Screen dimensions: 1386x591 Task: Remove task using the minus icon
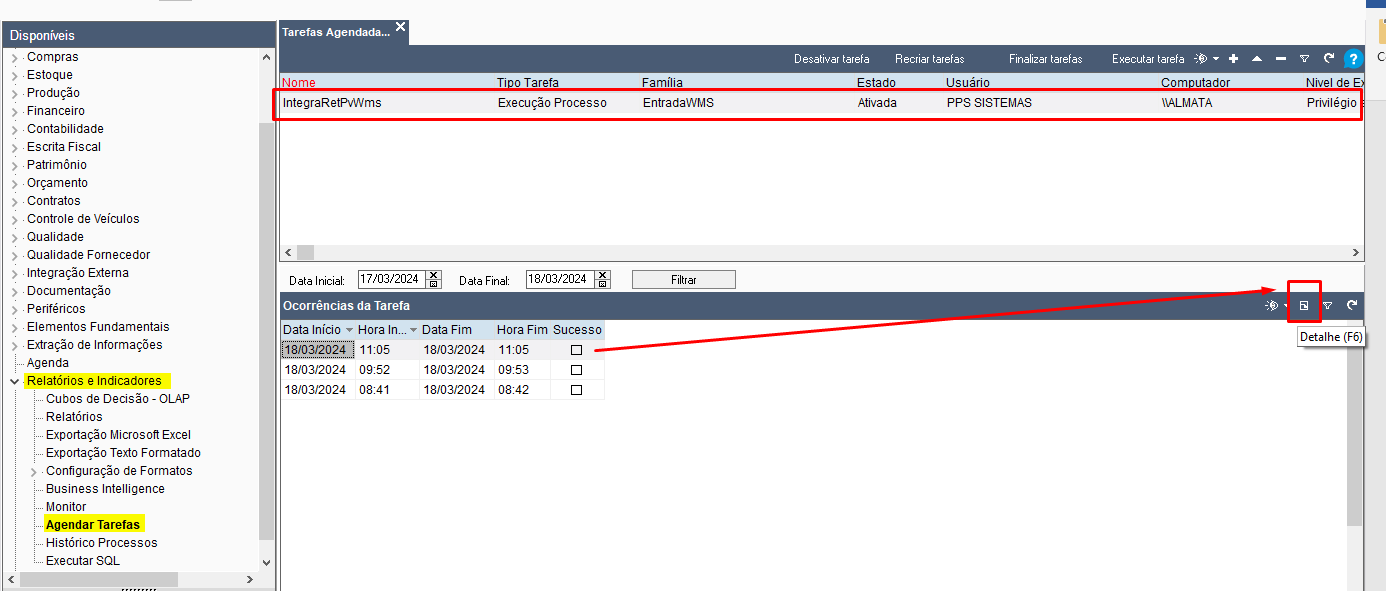coord(1281,59)
